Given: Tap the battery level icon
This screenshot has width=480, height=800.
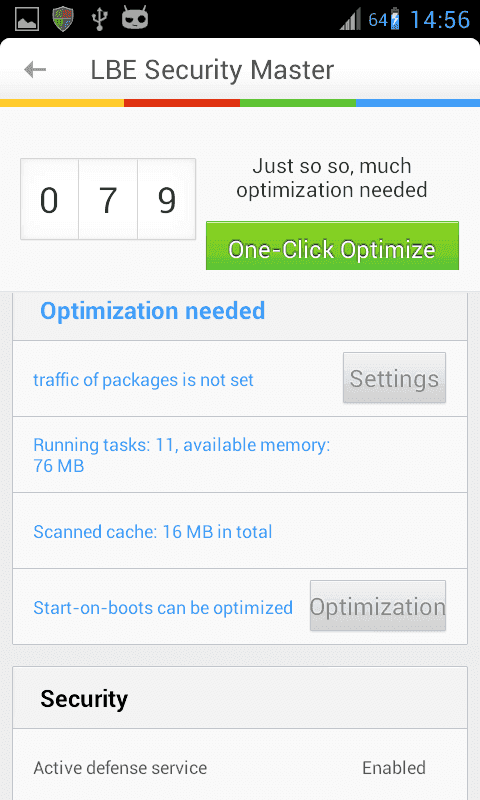Looking at the screenshot, I should (x=395, y=19).
